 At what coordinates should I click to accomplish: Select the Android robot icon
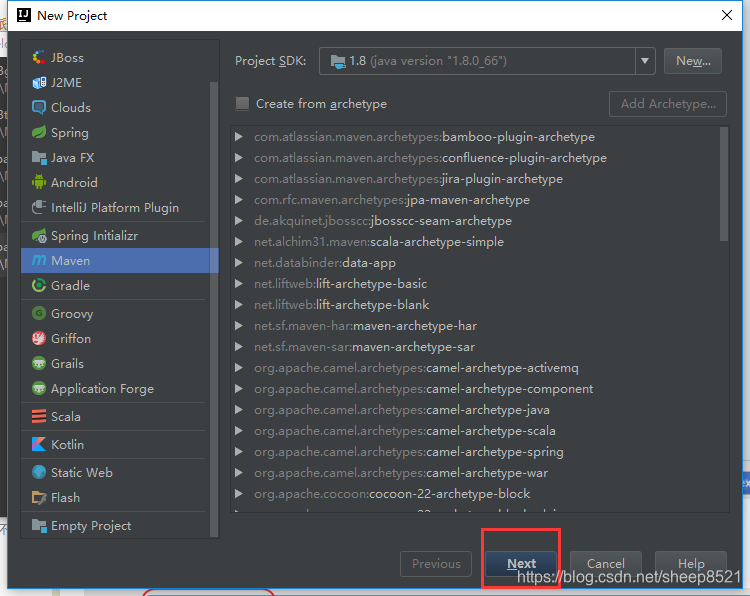pos(39,182)
